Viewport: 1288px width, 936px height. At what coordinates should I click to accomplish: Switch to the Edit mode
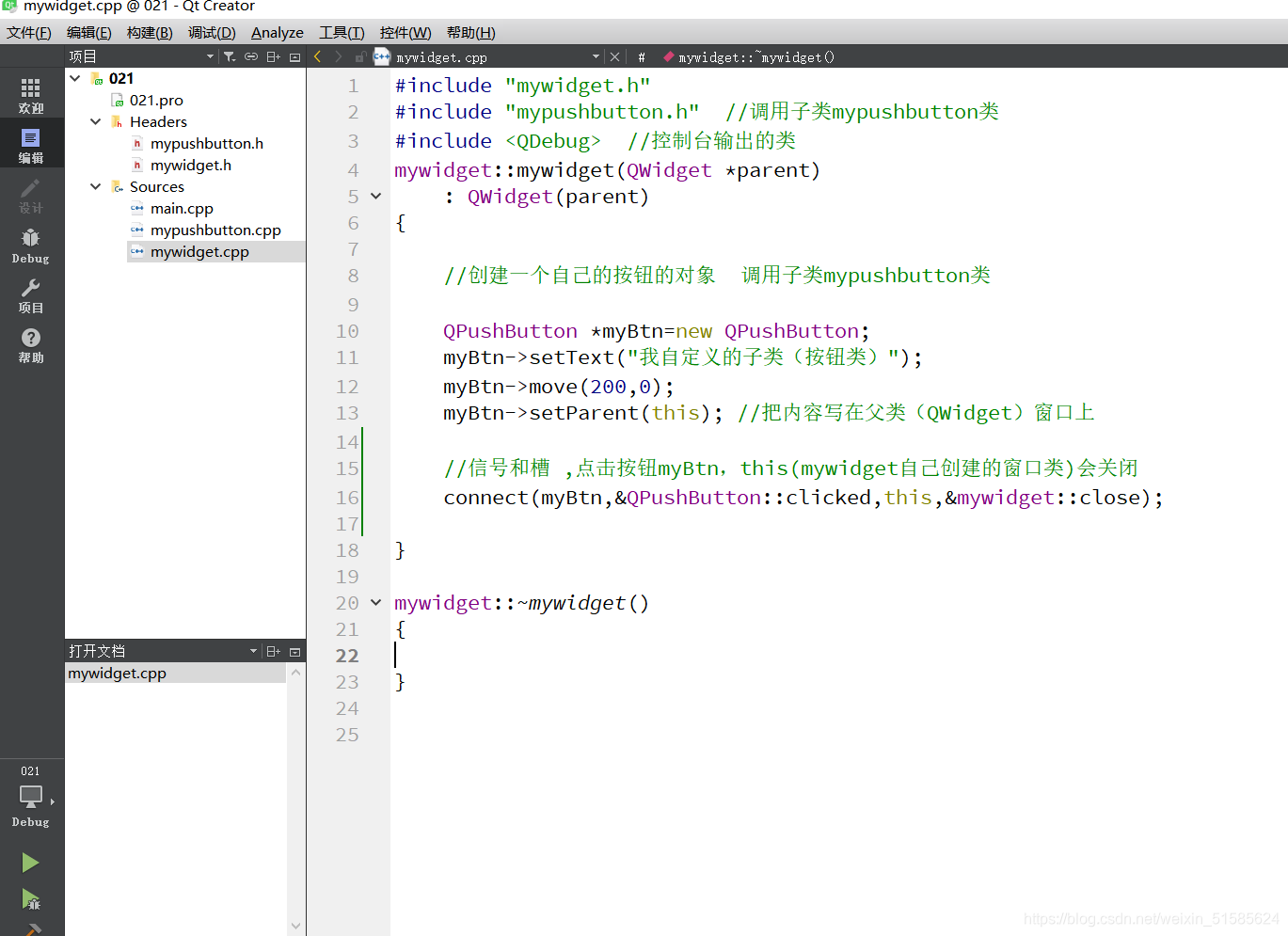click(x=31, y=145)
